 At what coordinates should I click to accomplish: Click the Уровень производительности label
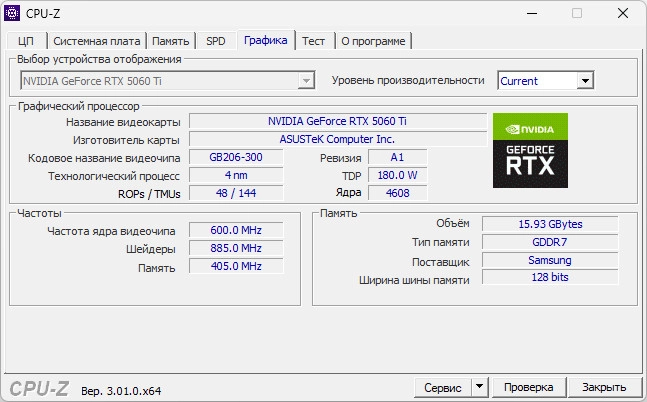point(408,80)
